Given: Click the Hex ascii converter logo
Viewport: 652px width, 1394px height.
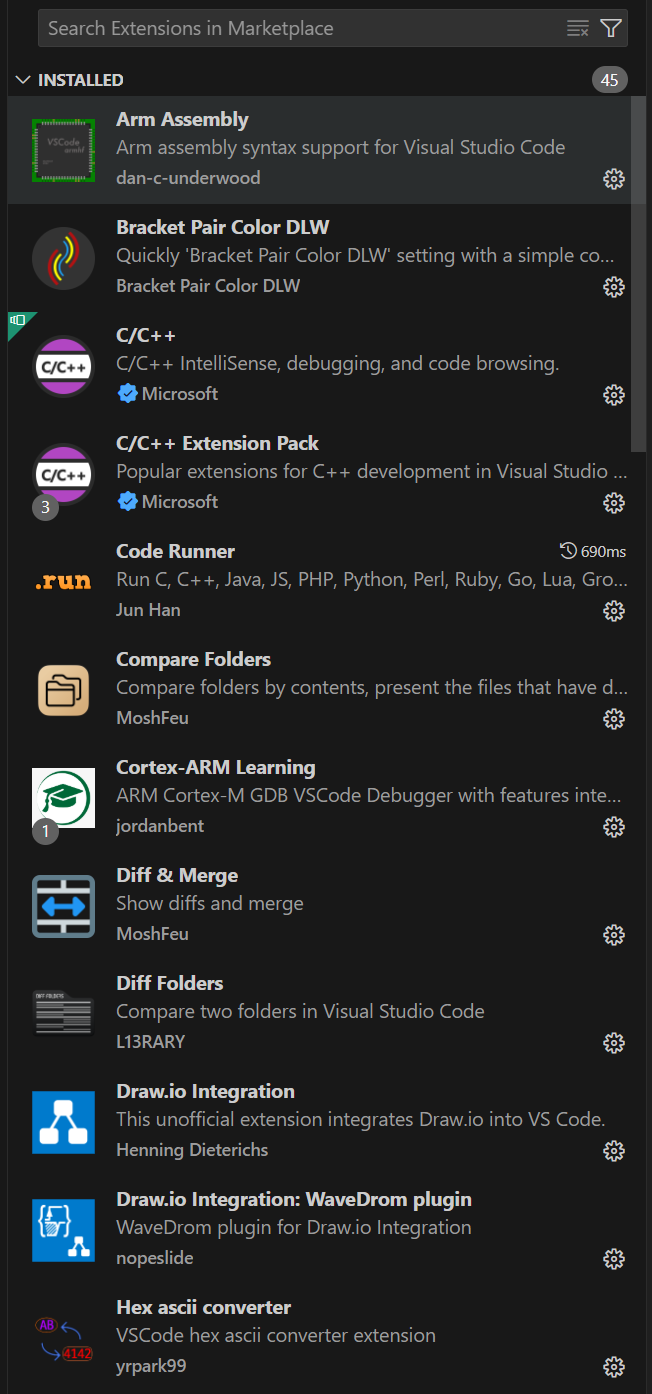Looking at the screenshot, I should click(x=63, y=1338).
